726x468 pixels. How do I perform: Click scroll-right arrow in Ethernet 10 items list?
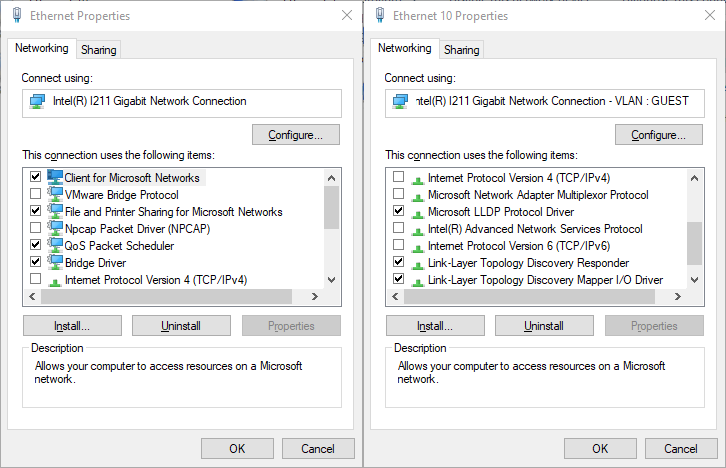click(678, 297)
